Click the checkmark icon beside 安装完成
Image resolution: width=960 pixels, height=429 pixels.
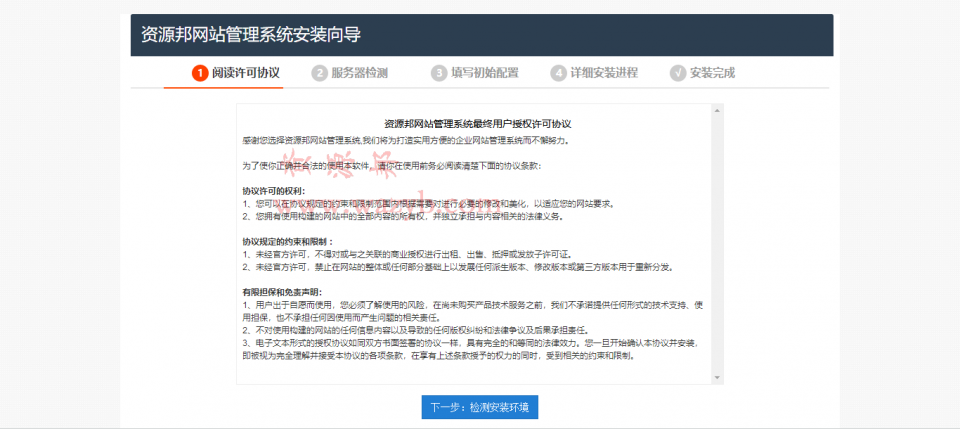tap(677, 73)
